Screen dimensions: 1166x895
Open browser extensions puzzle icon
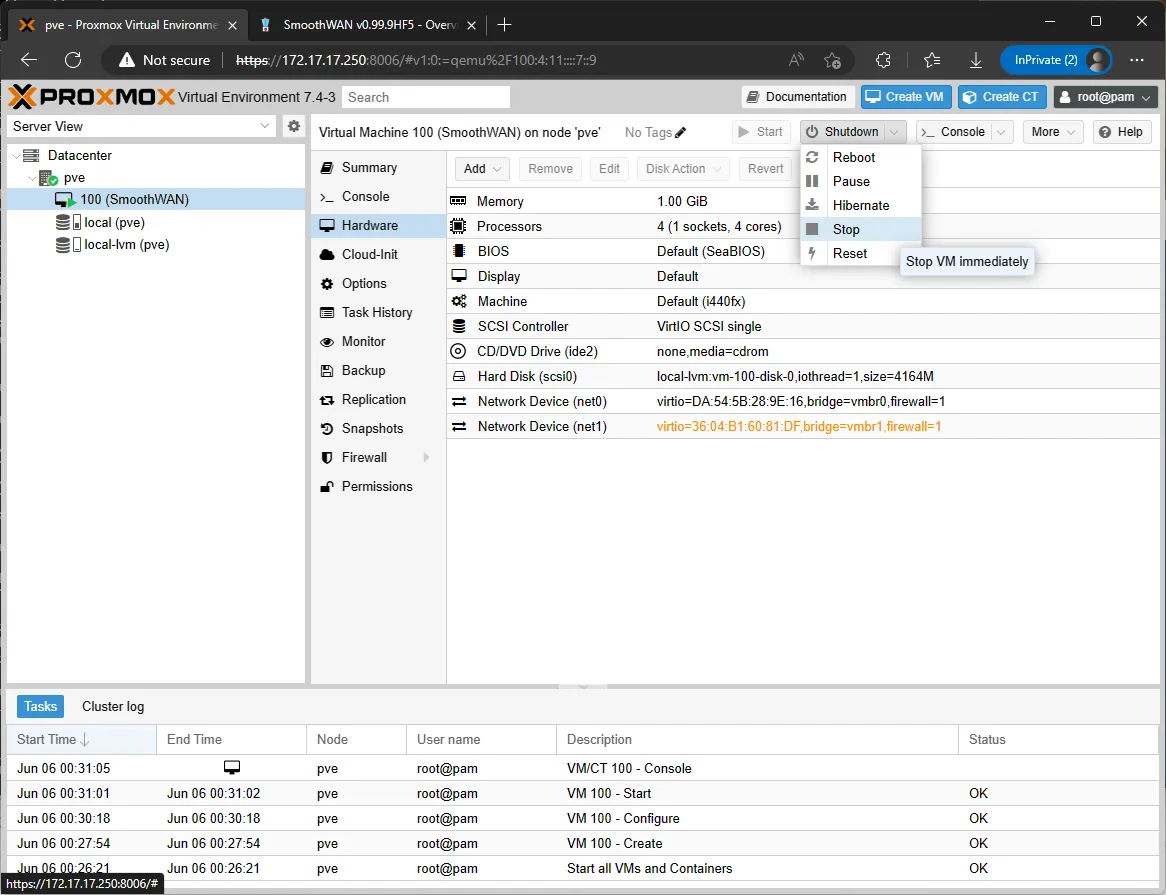pos(883,60)
